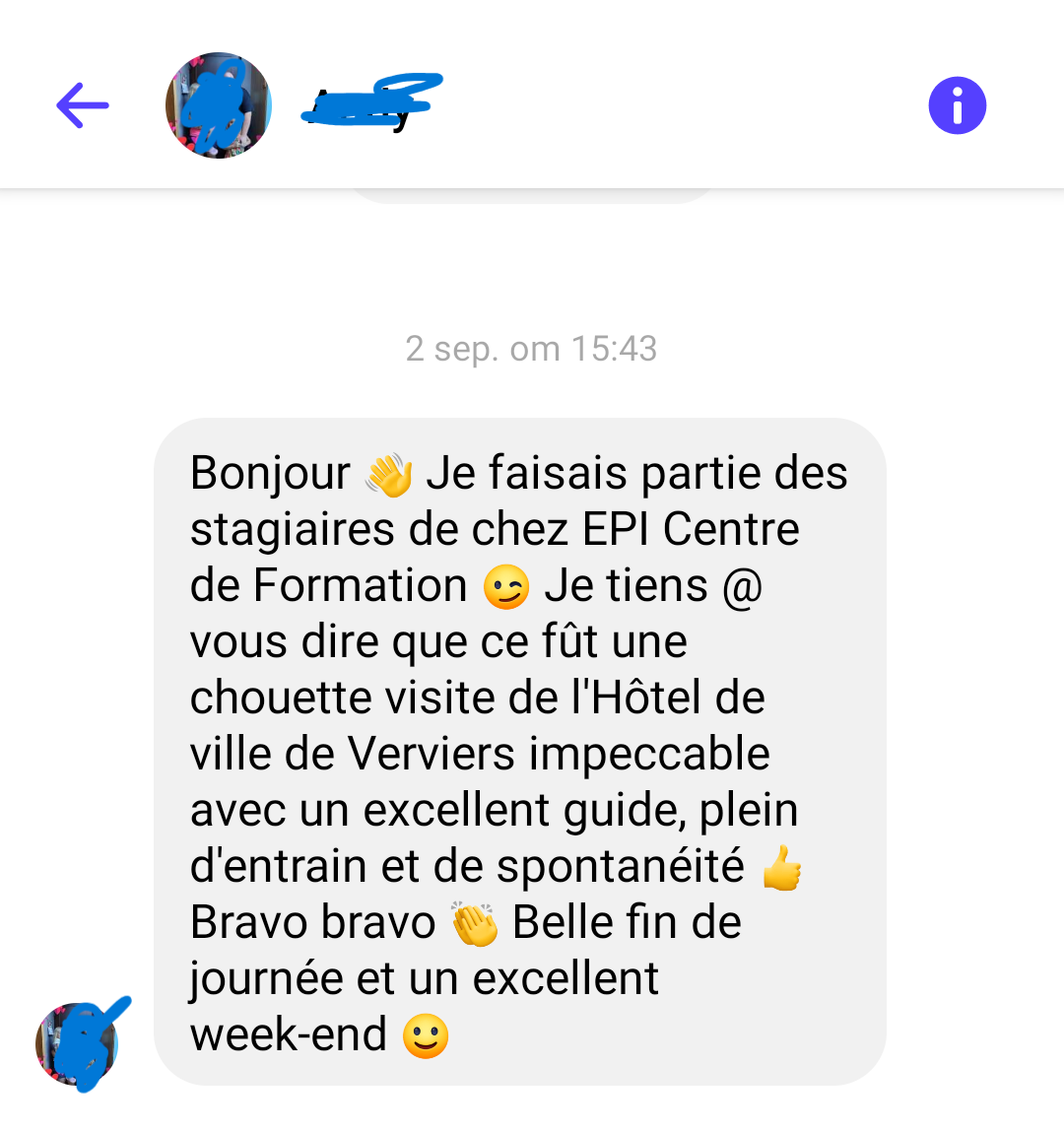This screenshot has width=1064, height=1133.
Task: Tap the partially hidden bubble below the header
Action: (x=531, y=196)
